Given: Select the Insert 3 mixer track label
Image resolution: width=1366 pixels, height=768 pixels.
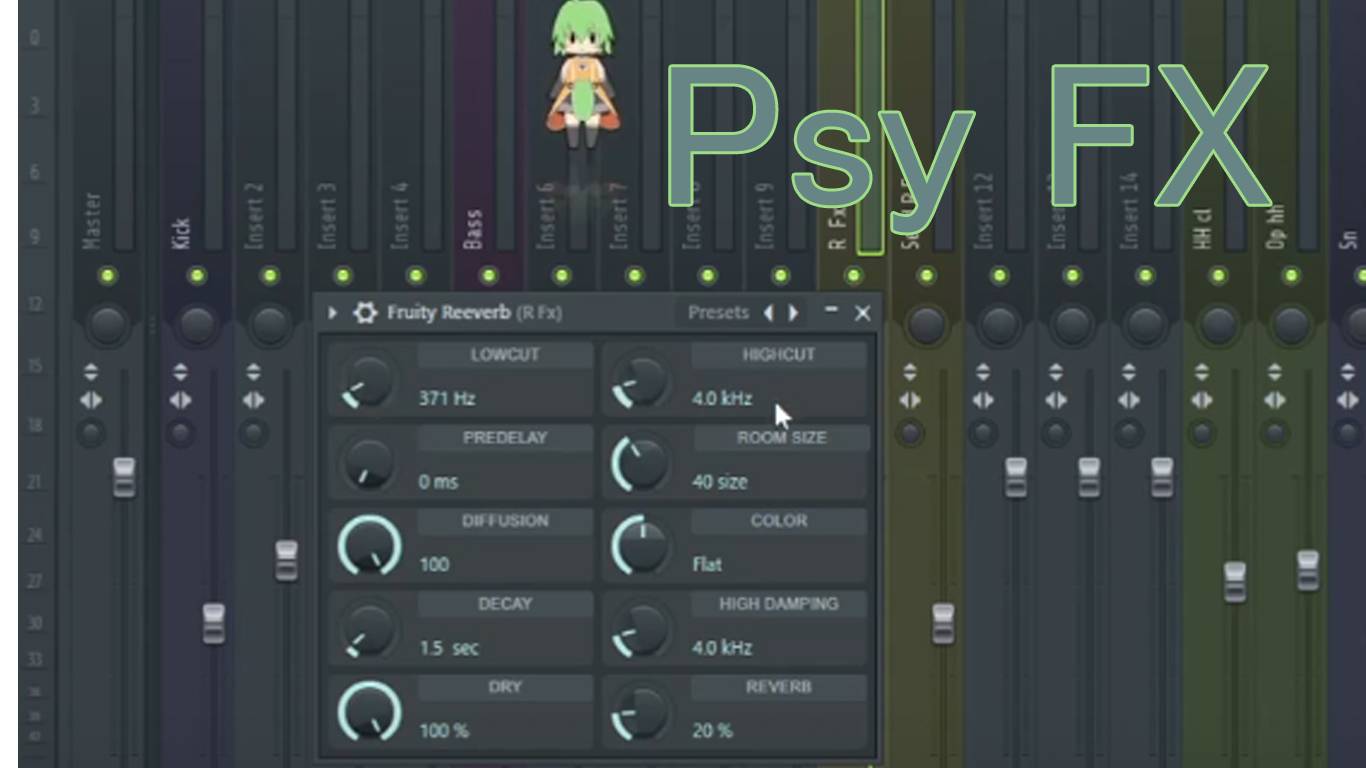Looking at the screenshot, I should (328, 215).
